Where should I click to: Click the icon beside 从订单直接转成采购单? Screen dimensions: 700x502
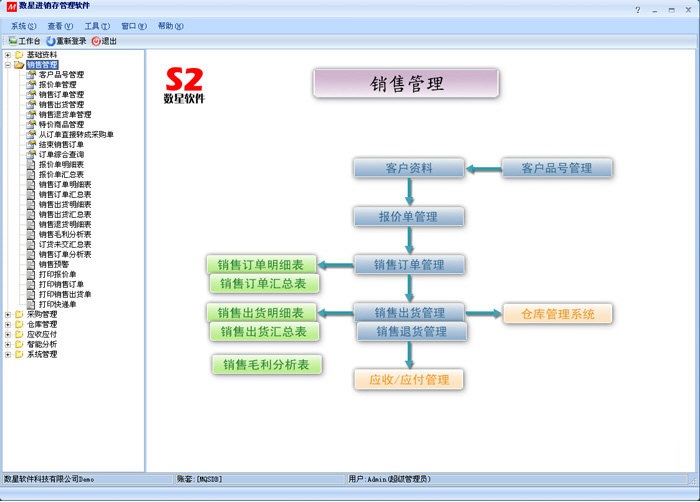(x=31, y=134)
